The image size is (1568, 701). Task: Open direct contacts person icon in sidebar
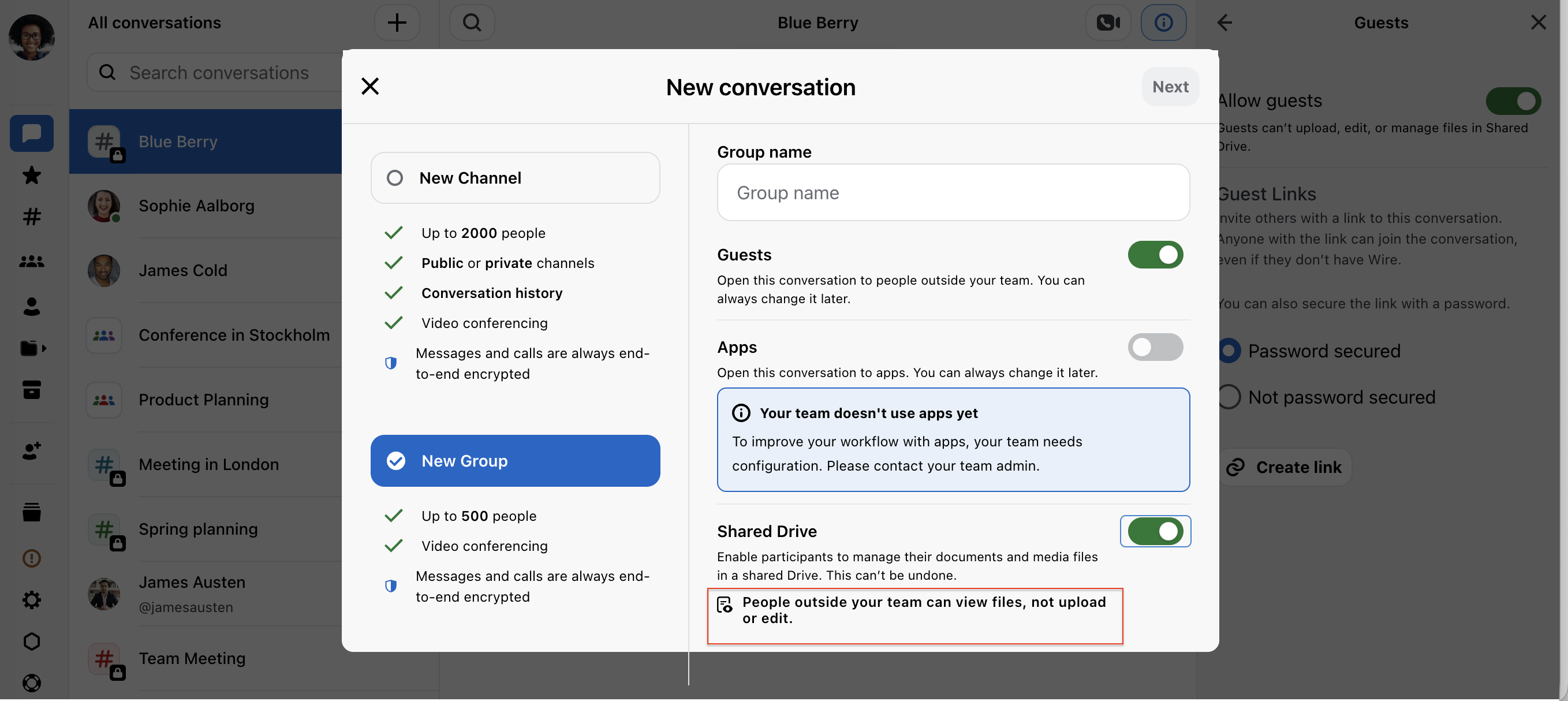pos(31,307)
